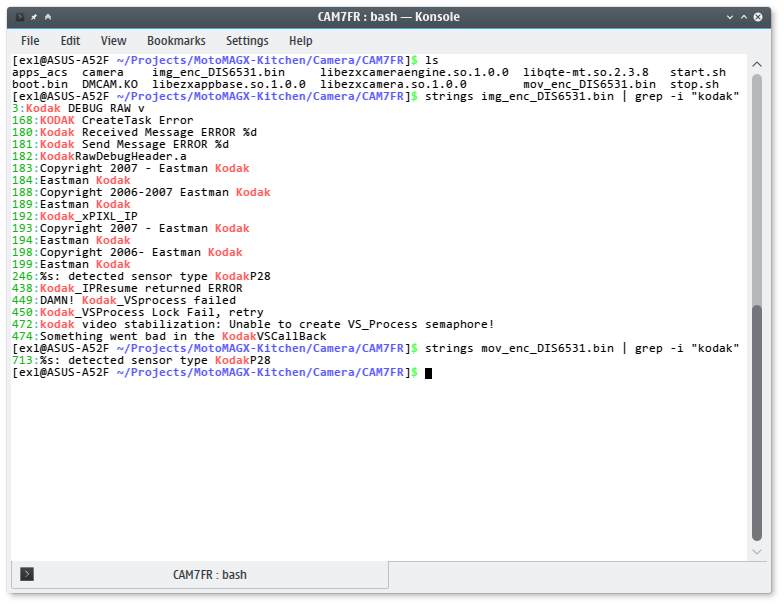Click the scrollbar down arrow

(757, 552)
